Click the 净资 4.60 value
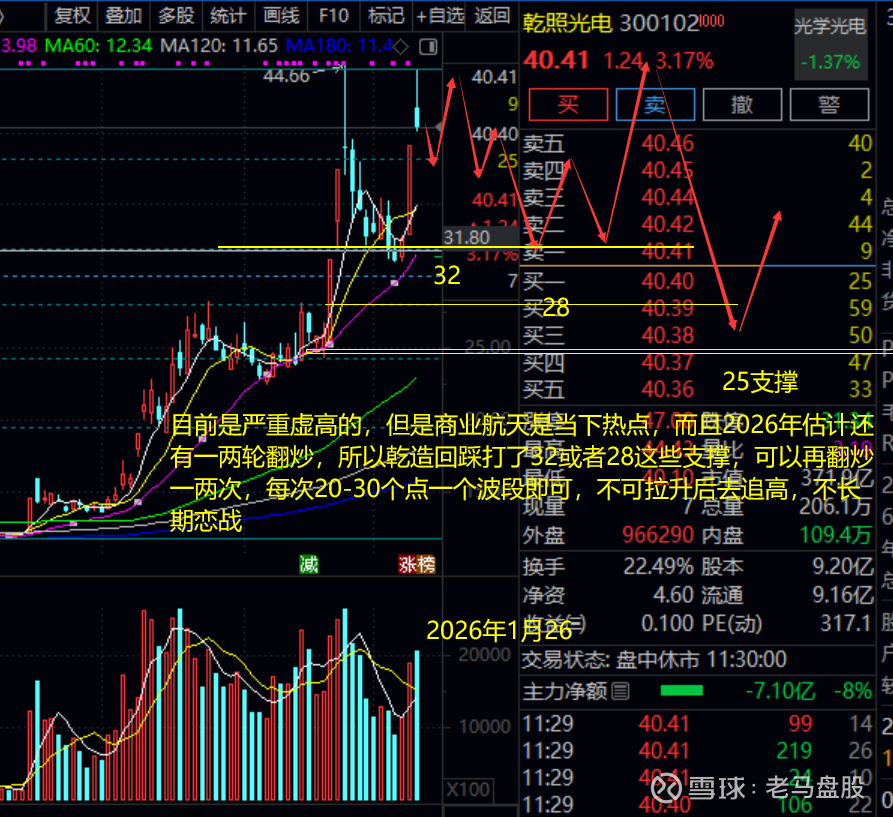The height and width of the screenshot is (817, 893). [673, 595]
